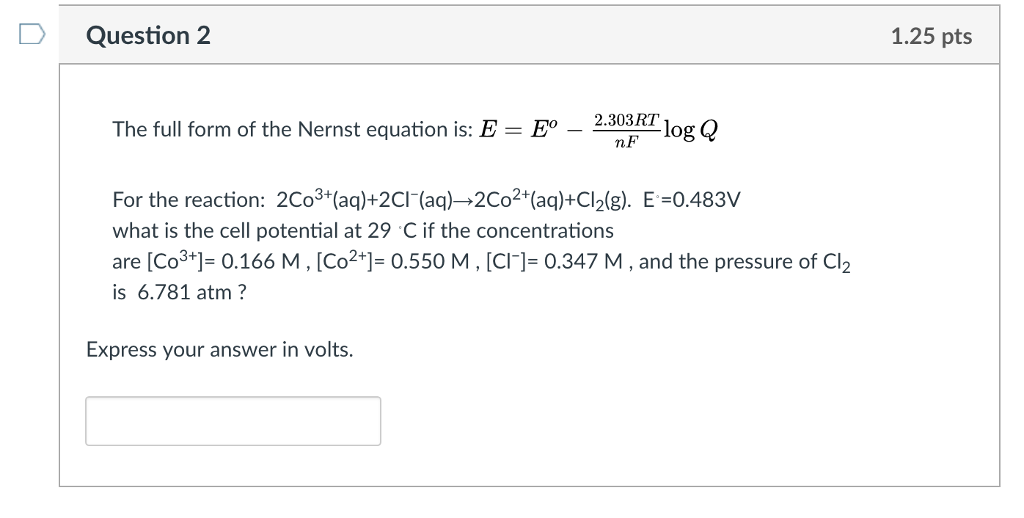Click the [Cl−]= 0.347 M concentration

[x=554, y=261]
